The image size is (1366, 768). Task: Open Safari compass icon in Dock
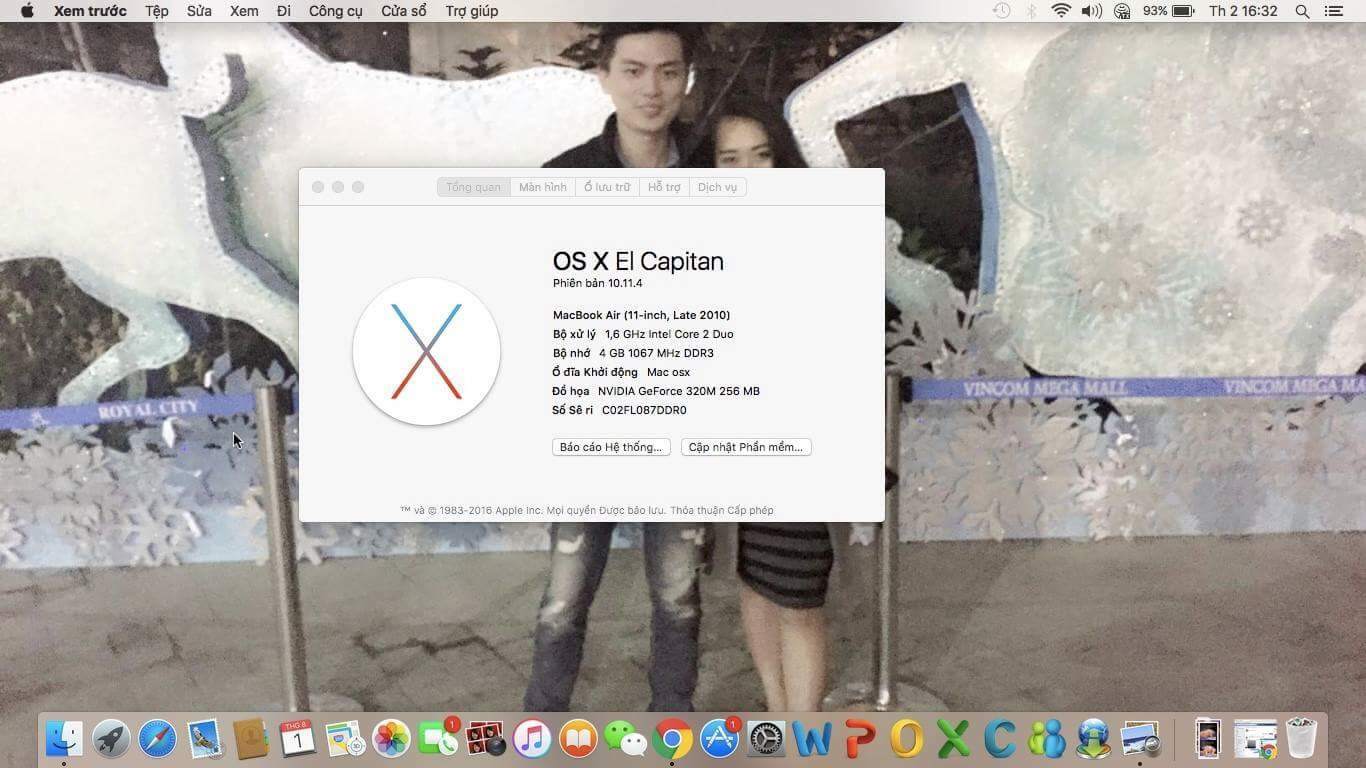point(157,739)
